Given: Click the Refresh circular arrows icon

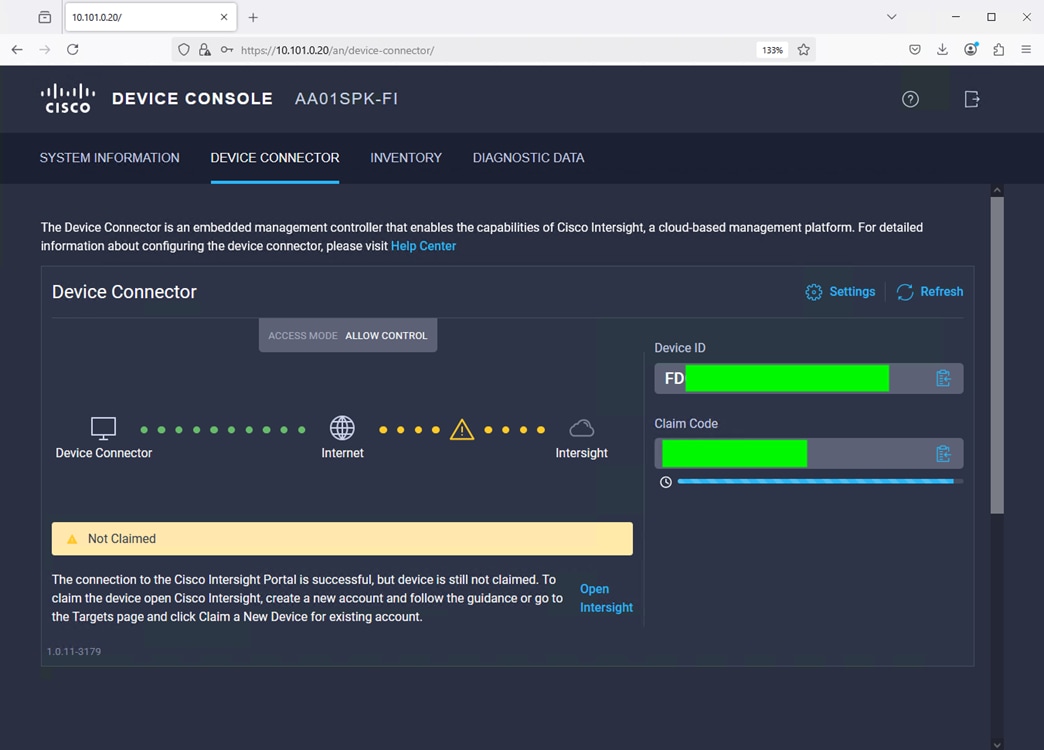Looking at the screenshot, I should [x=905, y=292].
